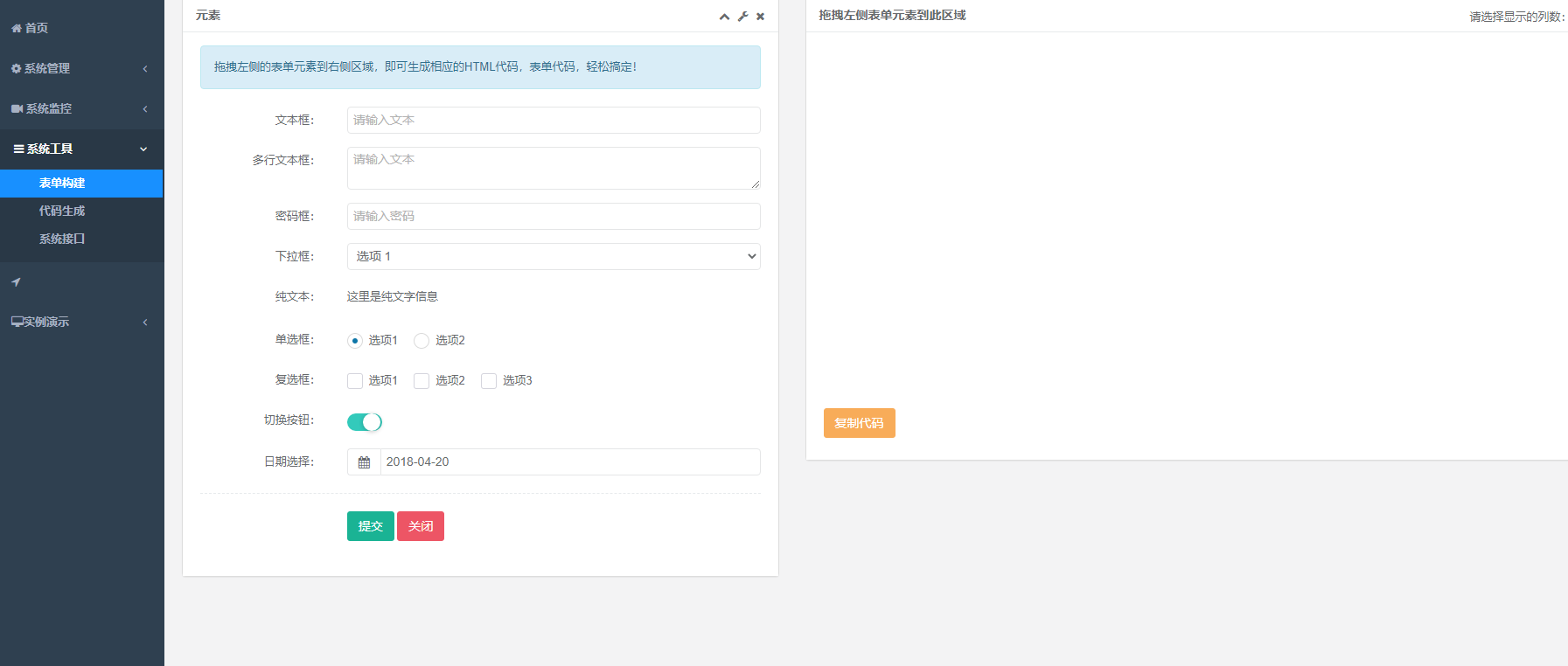This screenshot has height=666, width=1568.
Task: Select 系统接口 submenu item
Action: click(81, 239)
